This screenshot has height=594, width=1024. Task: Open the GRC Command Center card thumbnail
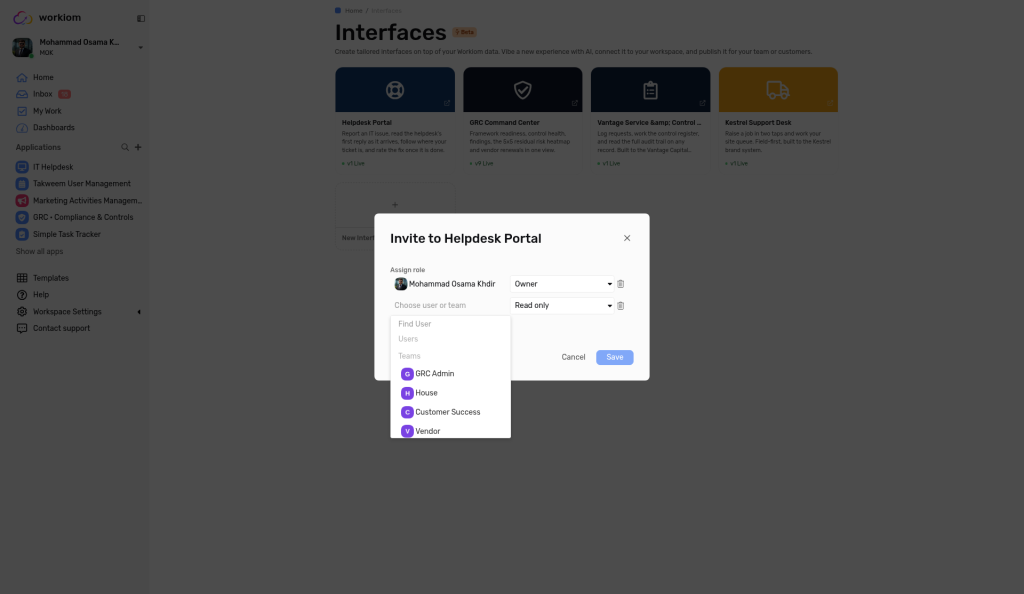(x=522, y=89)
